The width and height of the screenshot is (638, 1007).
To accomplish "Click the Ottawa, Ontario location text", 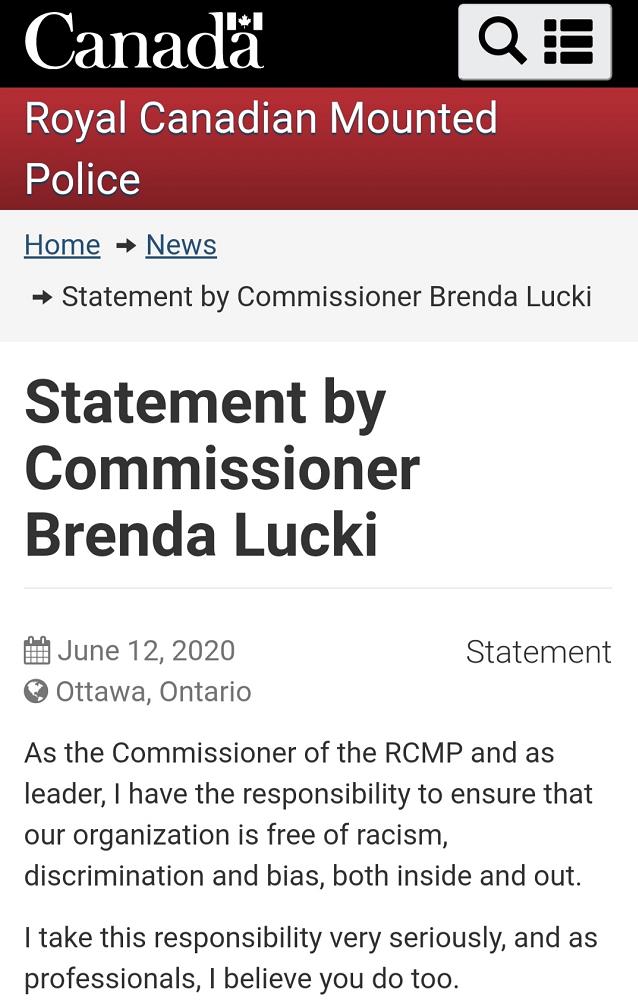I will point(153,692).
